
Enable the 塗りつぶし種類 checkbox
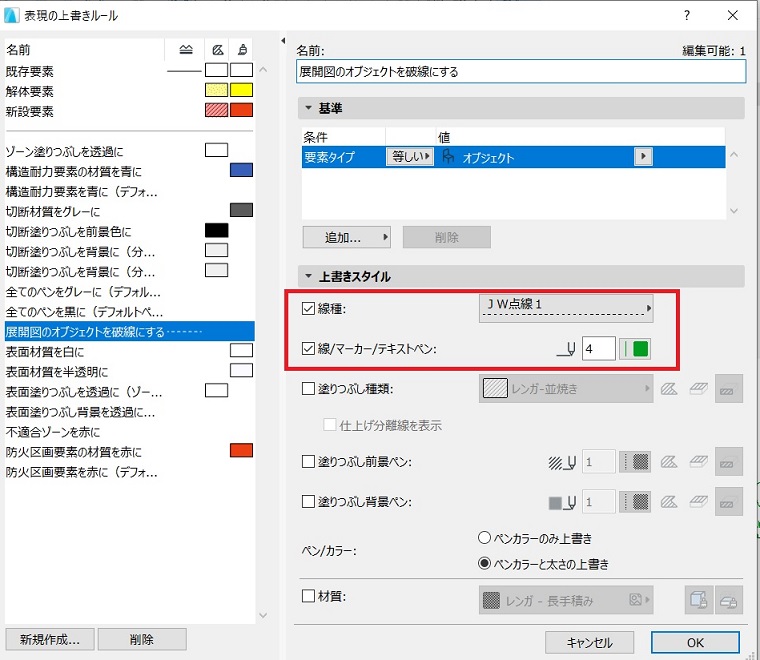308,389
